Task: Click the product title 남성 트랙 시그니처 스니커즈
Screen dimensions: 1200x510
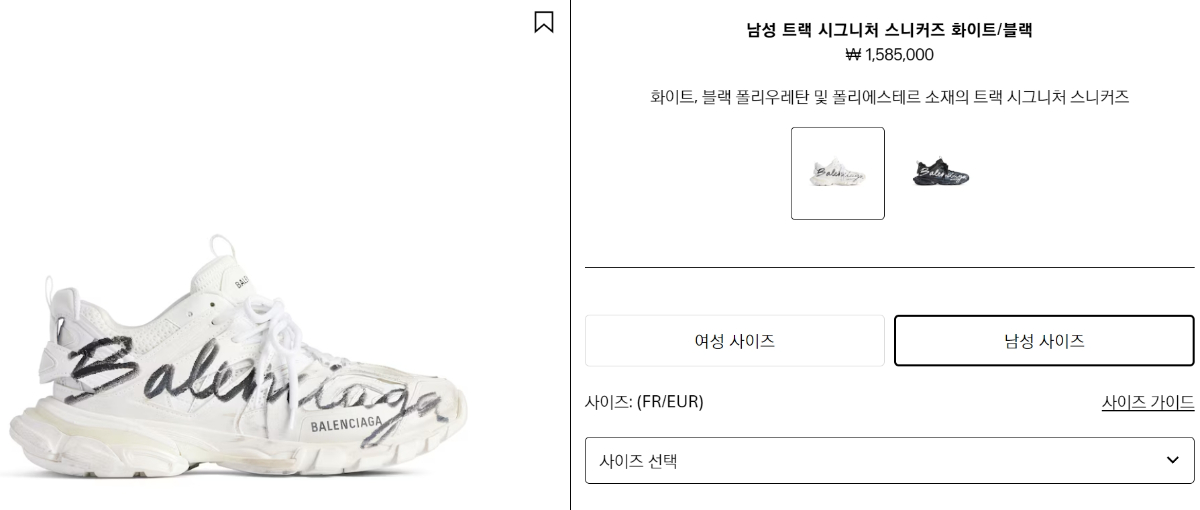Action: click(x=889, y=30)
